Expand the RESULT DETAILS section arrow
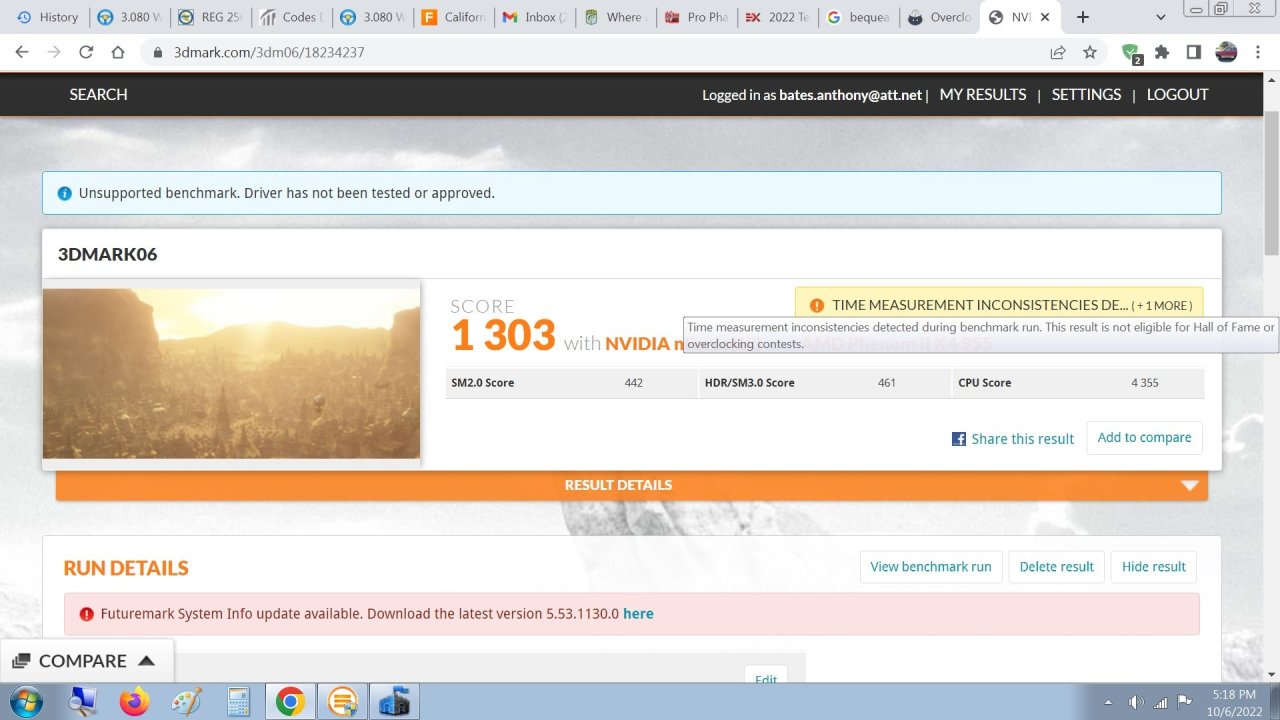The width and height of the screenshot is (1280, 720). tap(1189, 485)
